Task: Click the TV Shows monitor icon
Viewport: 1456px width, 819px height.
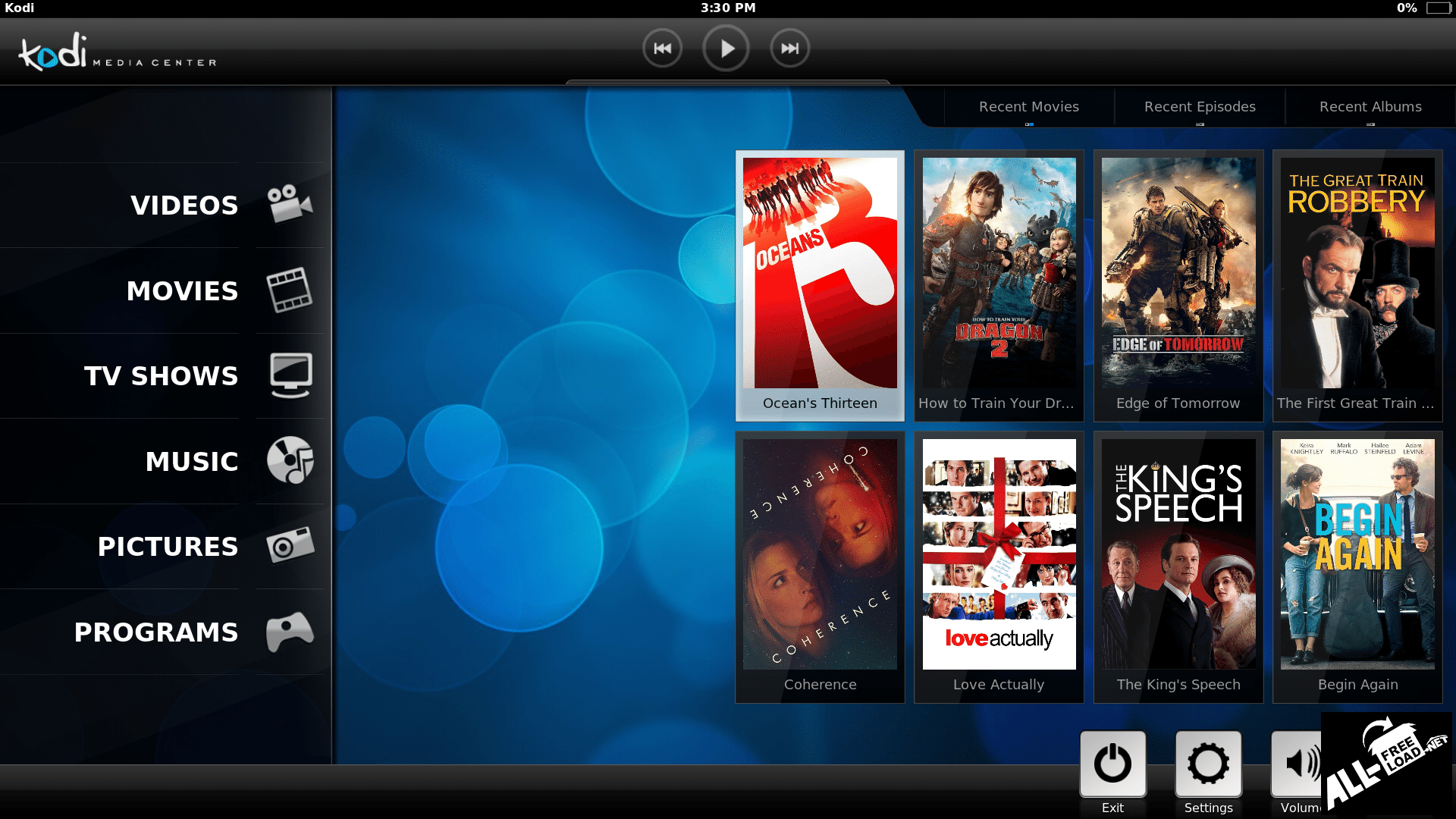Action: 291,375
